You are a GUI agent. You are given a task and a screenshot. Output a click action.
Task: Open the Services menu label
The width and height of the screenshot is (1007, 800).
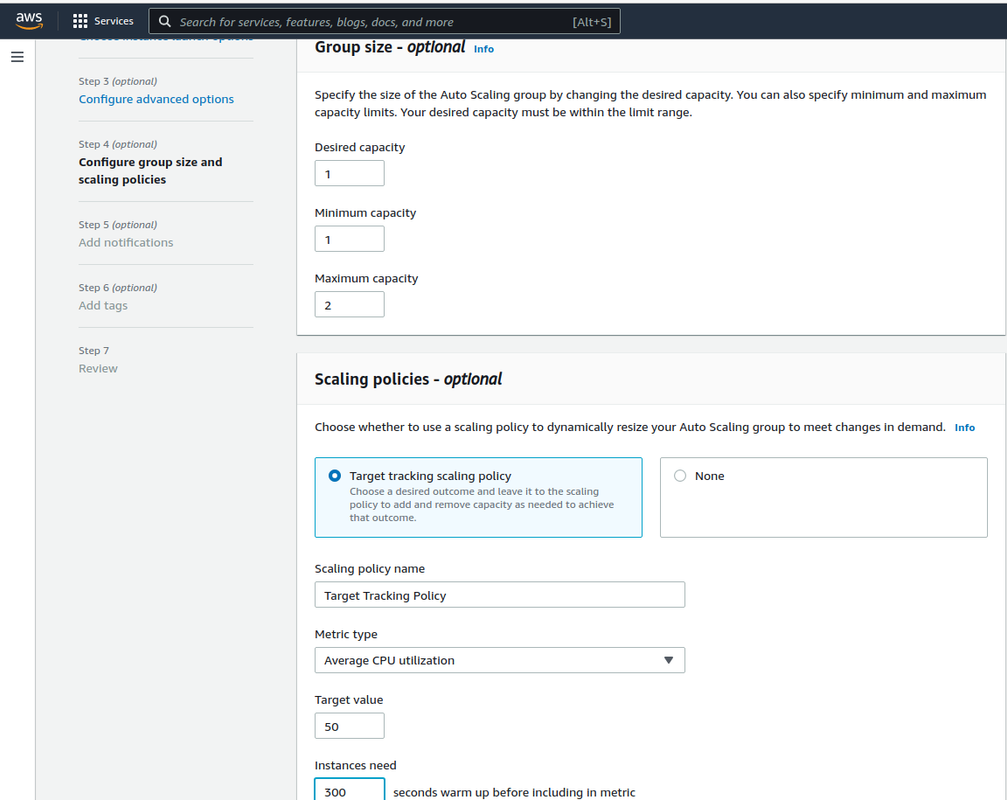point(114,21)
